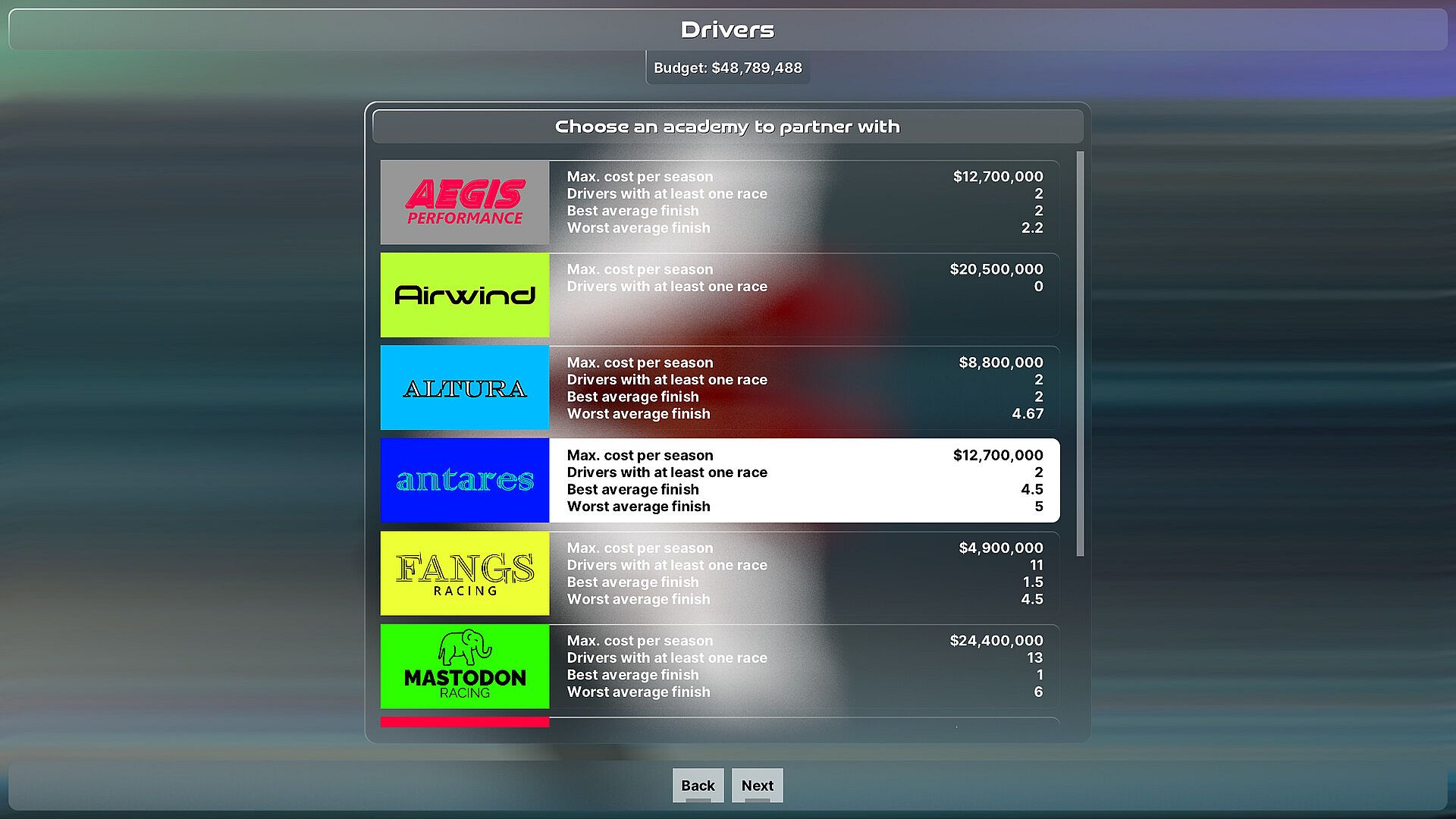Click the Budget amount display
The width and height of the screenshot is (1456, 819).
tap(727, 67)
